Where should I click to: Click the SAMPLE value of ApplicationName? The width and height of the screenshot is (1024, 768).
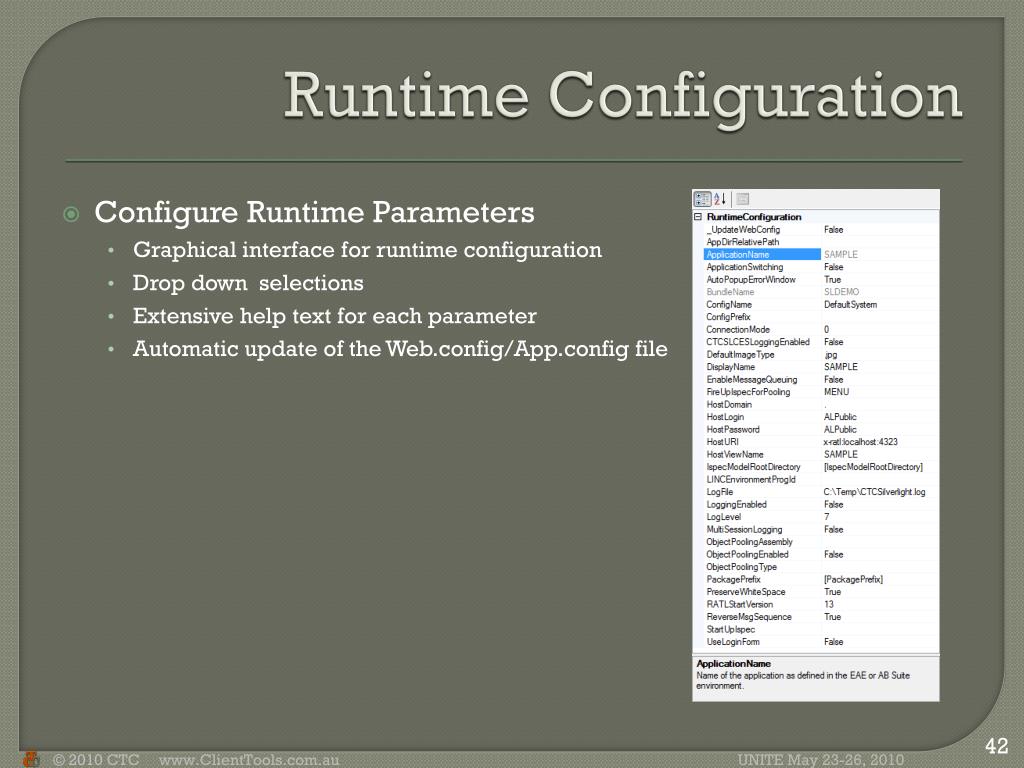click(x=840, y=254)
